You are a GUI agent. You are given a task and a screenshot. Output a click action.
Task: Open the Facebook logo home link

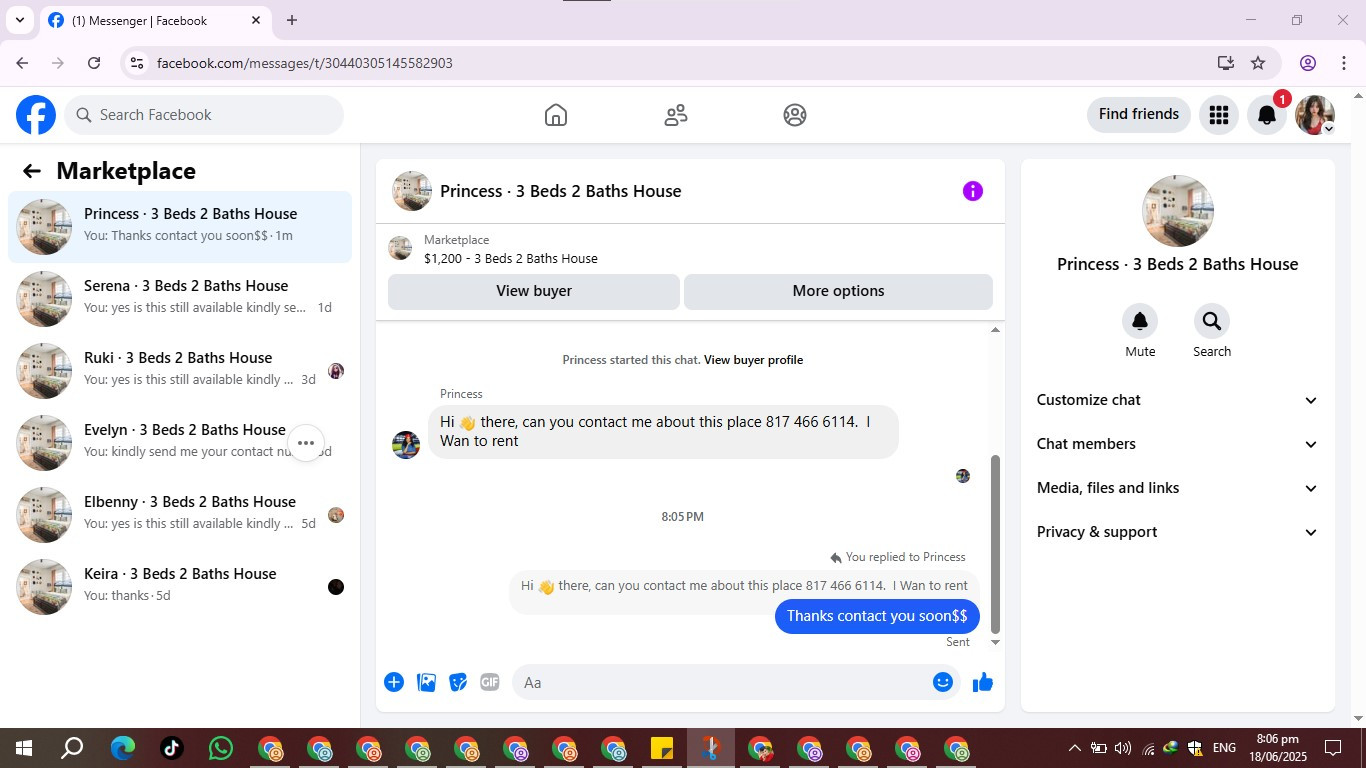36,115
